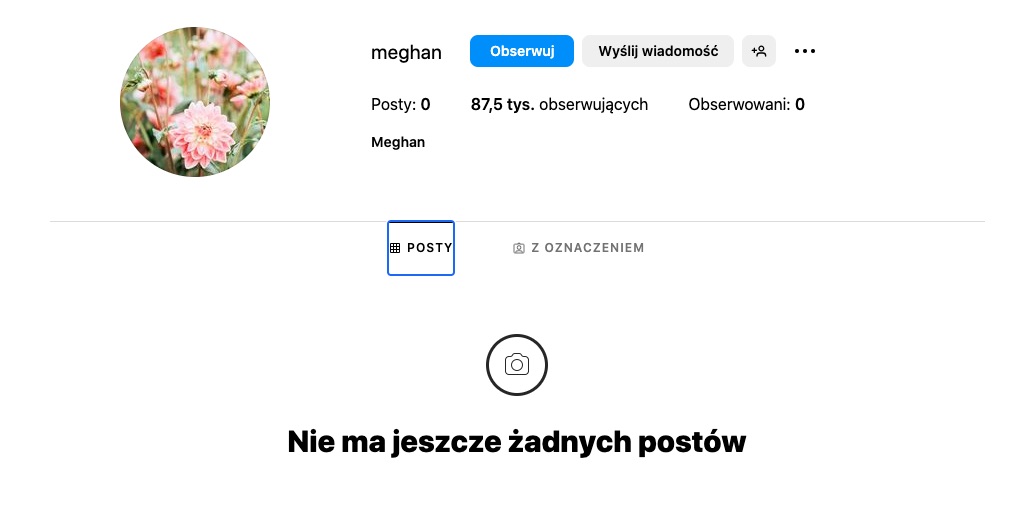The image size is (1021, 518).
Task: Click the bold 87,5 tys. number
Action: [502, 104]
